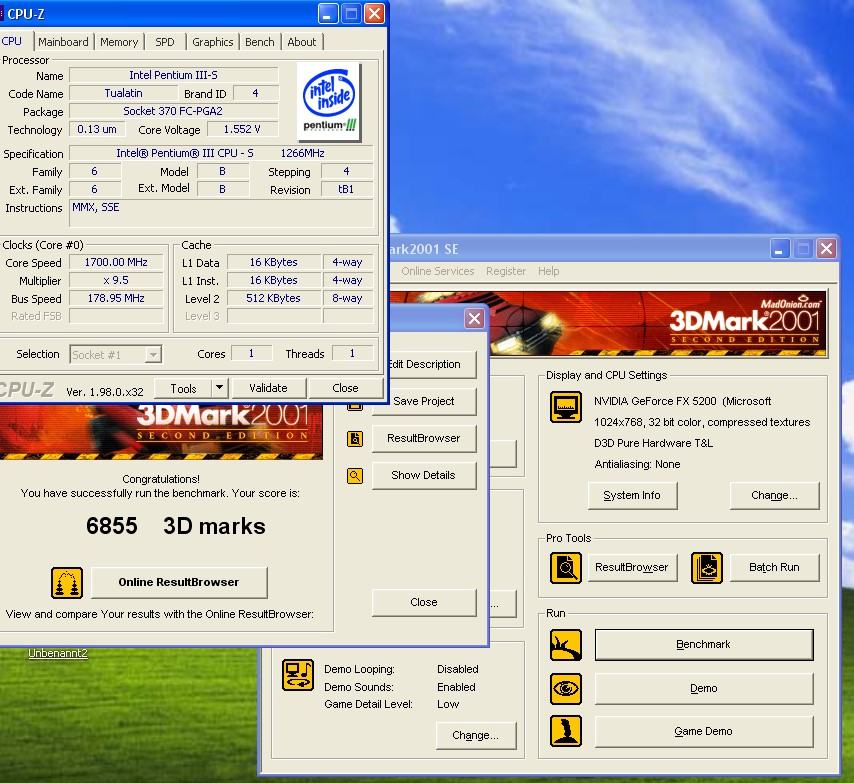Open the Online ResultBrowser button

pos(179,582)
